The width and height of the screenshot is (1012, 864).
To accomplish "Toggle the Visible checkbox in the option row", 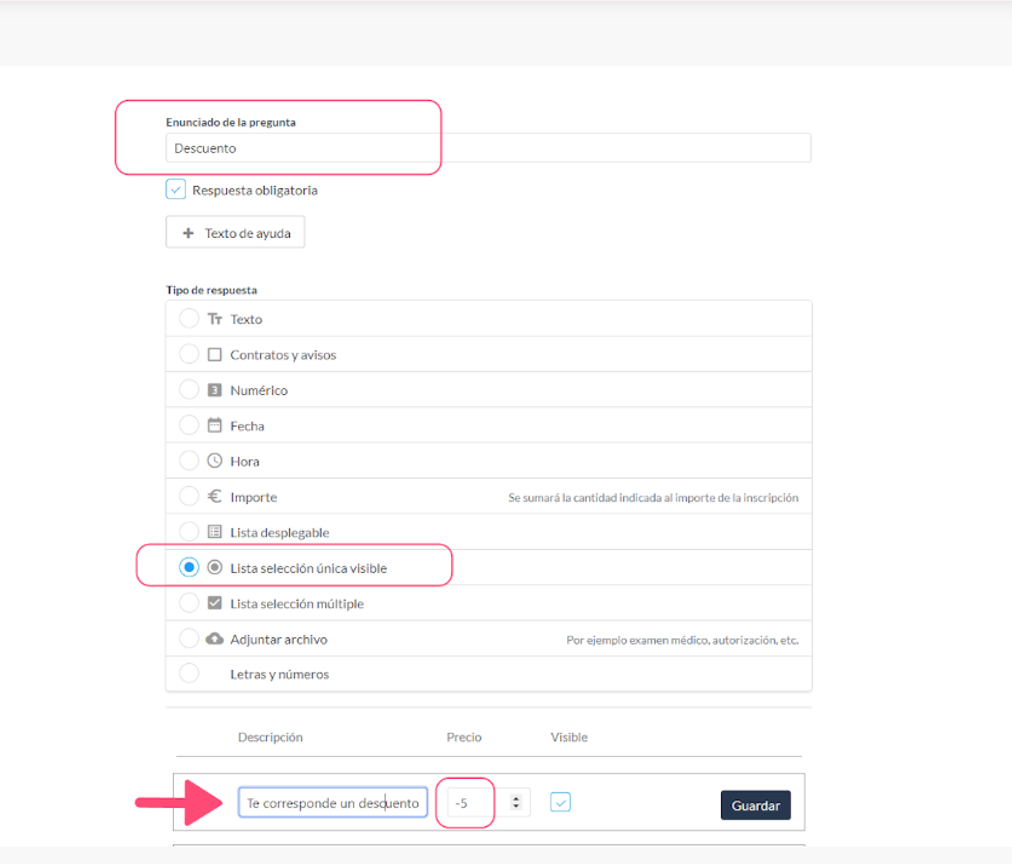I will (x=560, y=802).
